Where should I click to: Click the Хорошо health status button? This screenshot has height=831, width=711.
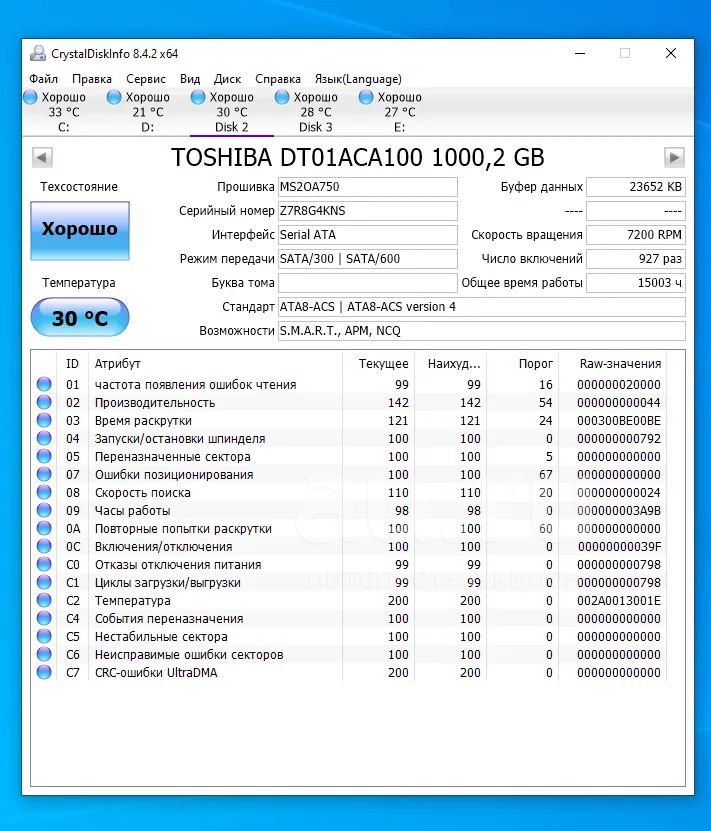80,231
